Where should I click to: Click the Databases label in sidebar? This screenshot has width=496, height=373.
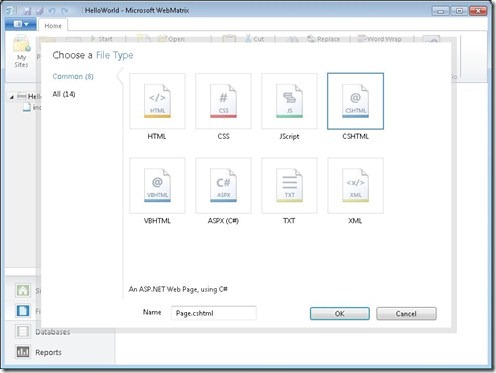[53, 332]
